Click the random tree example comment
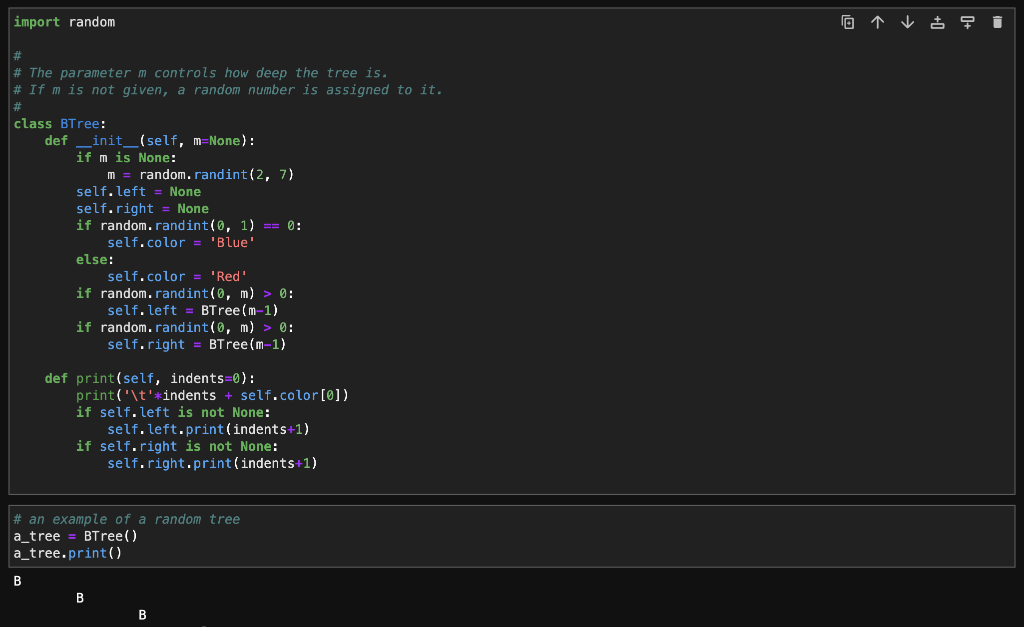This screenshot has height=627, width=1024. click(124, 519)
